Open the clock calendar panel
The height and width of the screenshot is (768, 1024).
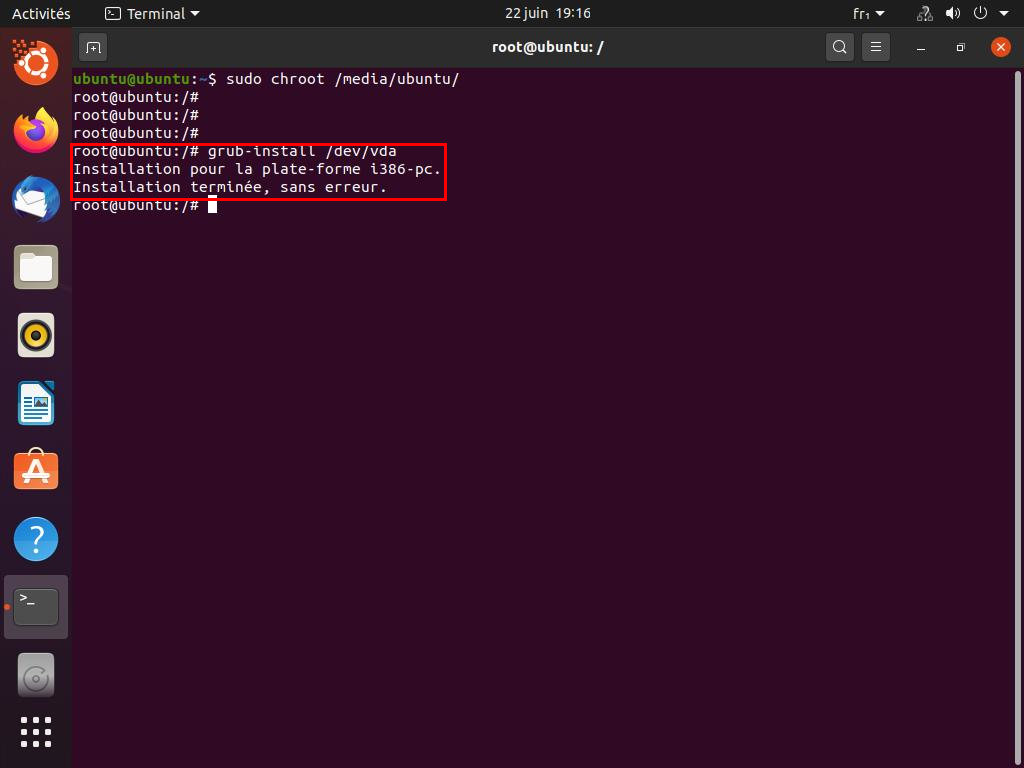pyautogui.click(x=547, y=13)
